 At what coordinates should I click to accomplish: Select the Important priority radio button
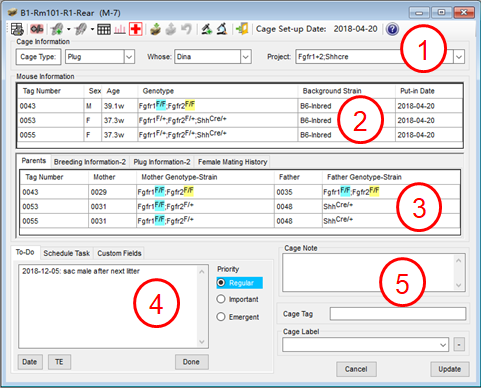coord(221,299)
